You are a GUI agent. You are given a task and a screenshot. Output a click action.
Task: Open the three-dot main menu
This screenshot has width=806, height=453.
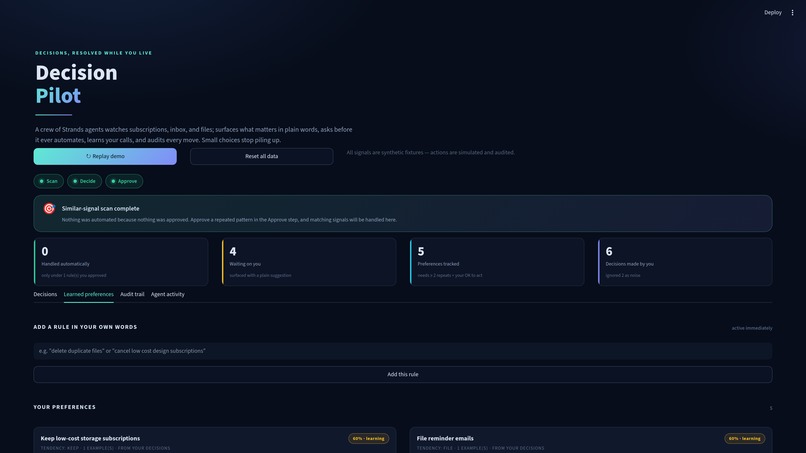tap(792, 12)
